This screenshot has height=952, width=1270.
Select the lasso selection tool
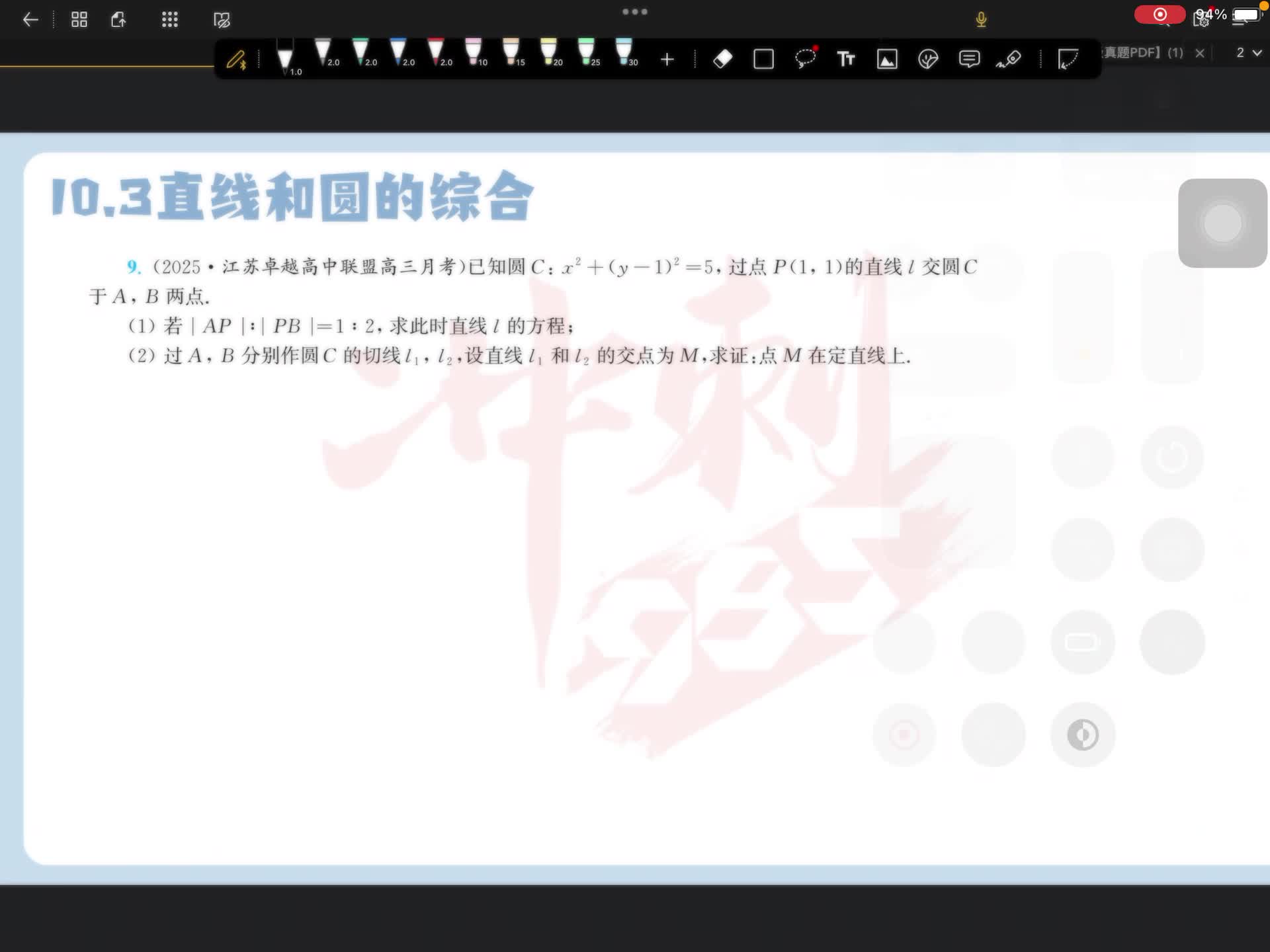[x=805, y=59]
